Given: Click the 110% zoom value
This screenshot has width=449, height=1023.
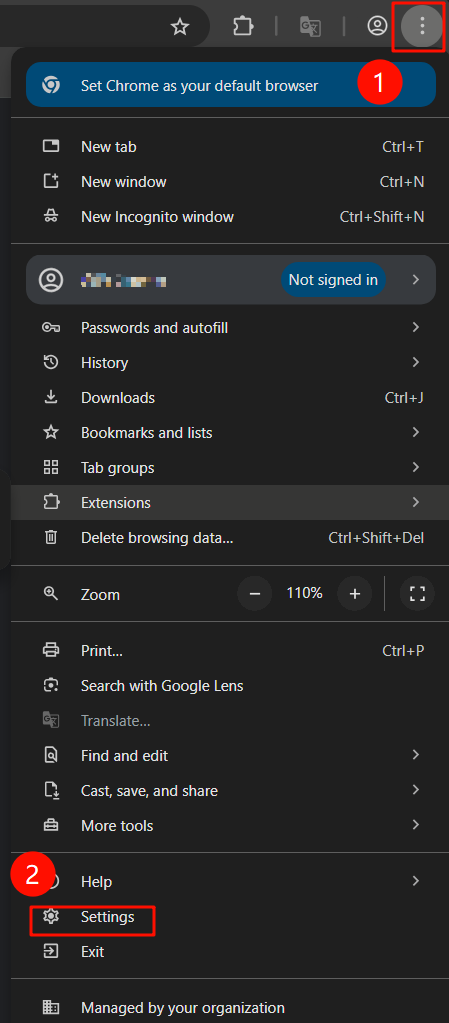Looking at the screenshot, I should click(x=304, y=593).
